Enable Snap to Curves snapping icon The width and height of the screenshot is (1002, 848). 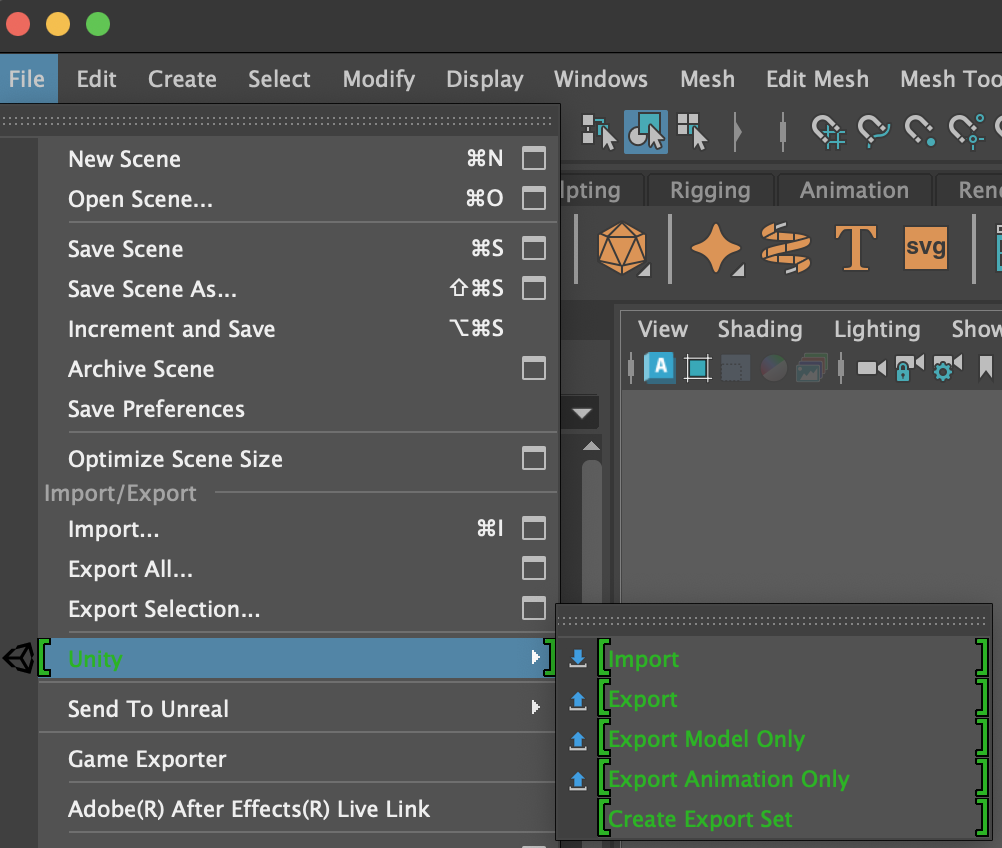coord(874,131)
